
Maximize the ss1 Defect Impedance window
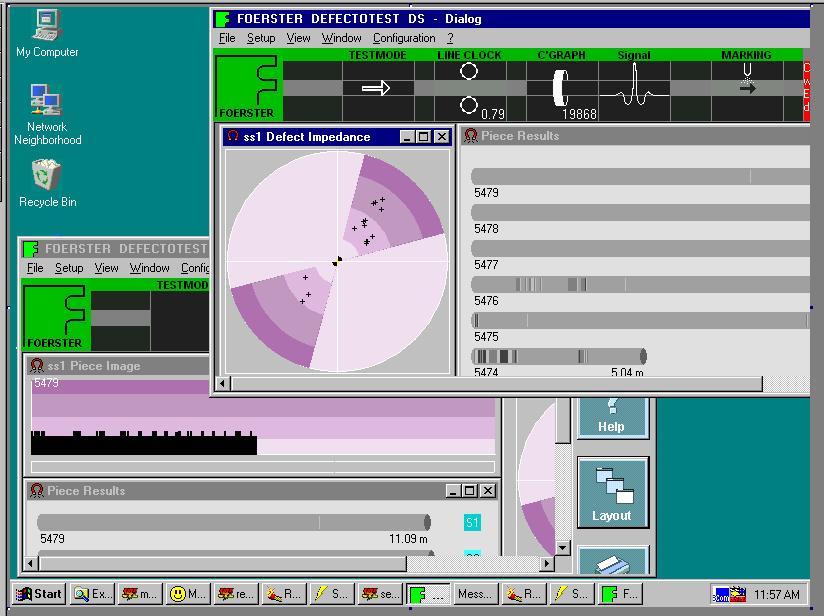pyautogui.click(x=424, y=137)
